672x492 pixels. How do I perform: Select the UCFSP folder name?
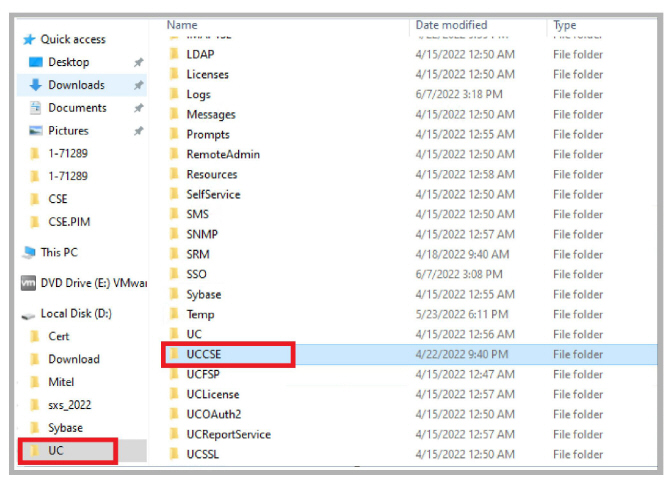point(203,374)
